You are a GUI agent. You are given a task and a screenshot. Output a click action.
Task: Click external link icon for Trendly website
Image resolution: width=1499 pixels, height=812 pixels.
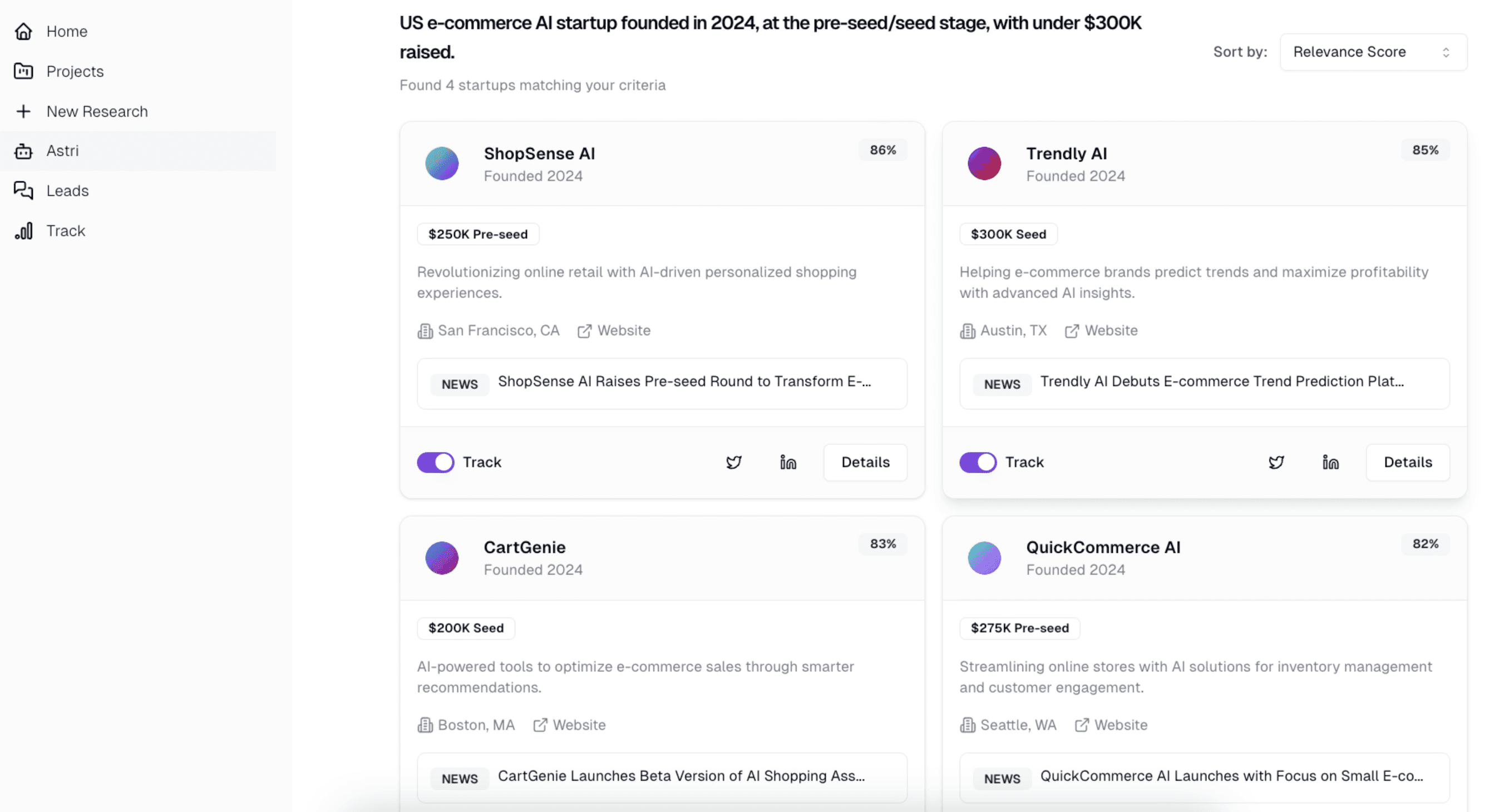(x=1072, y=331)
